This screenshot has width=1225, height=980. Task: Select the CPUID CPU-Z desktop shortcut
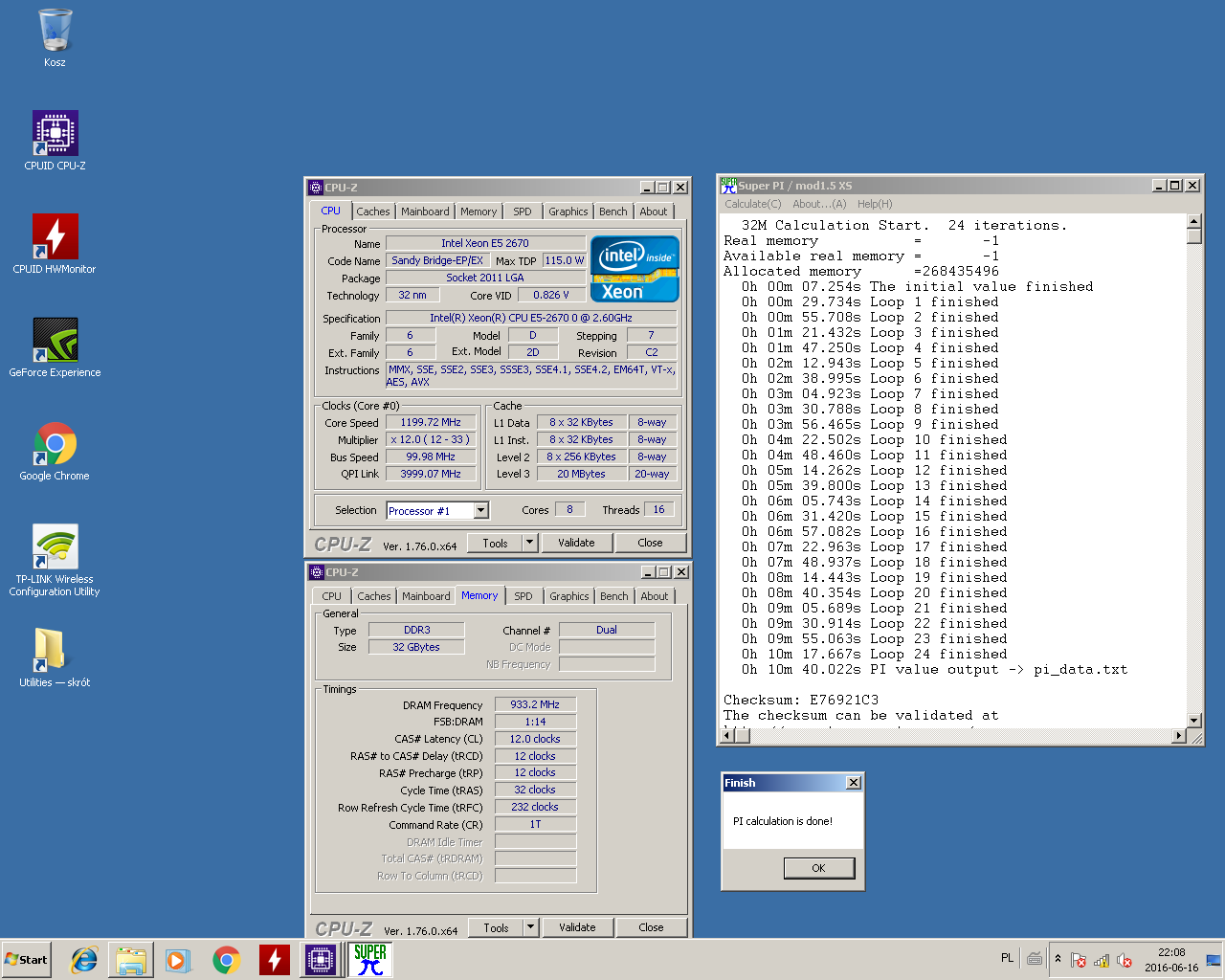(x=55, y=141)
